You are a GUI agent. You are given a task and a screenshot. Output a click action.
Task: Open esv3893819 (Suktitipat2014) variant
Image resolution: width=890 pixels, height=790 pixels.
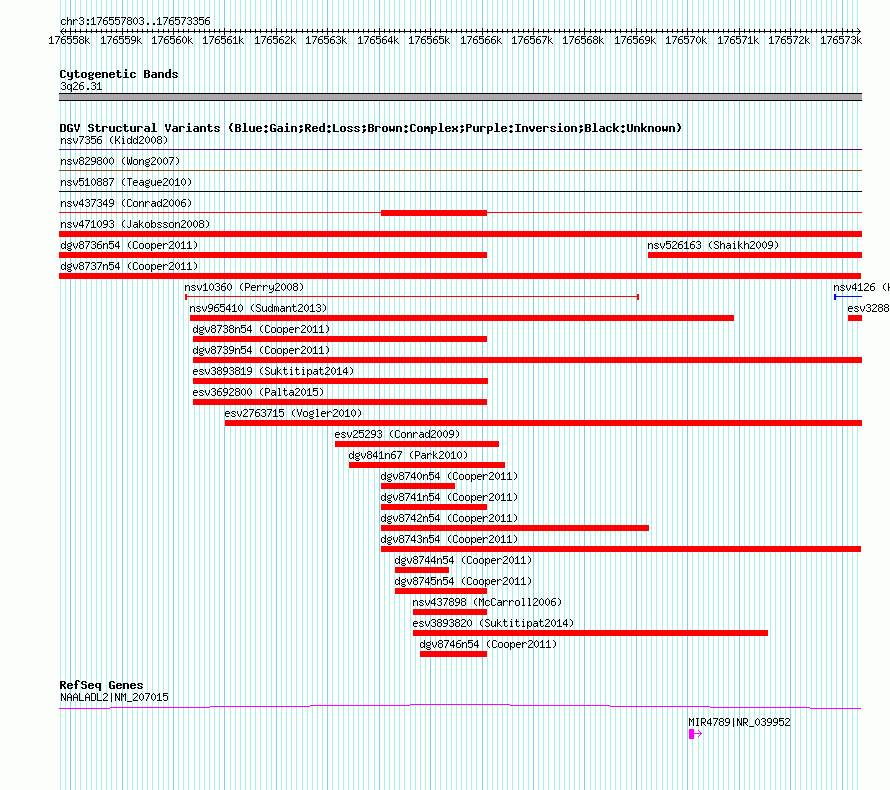click(x=273, y=371)
